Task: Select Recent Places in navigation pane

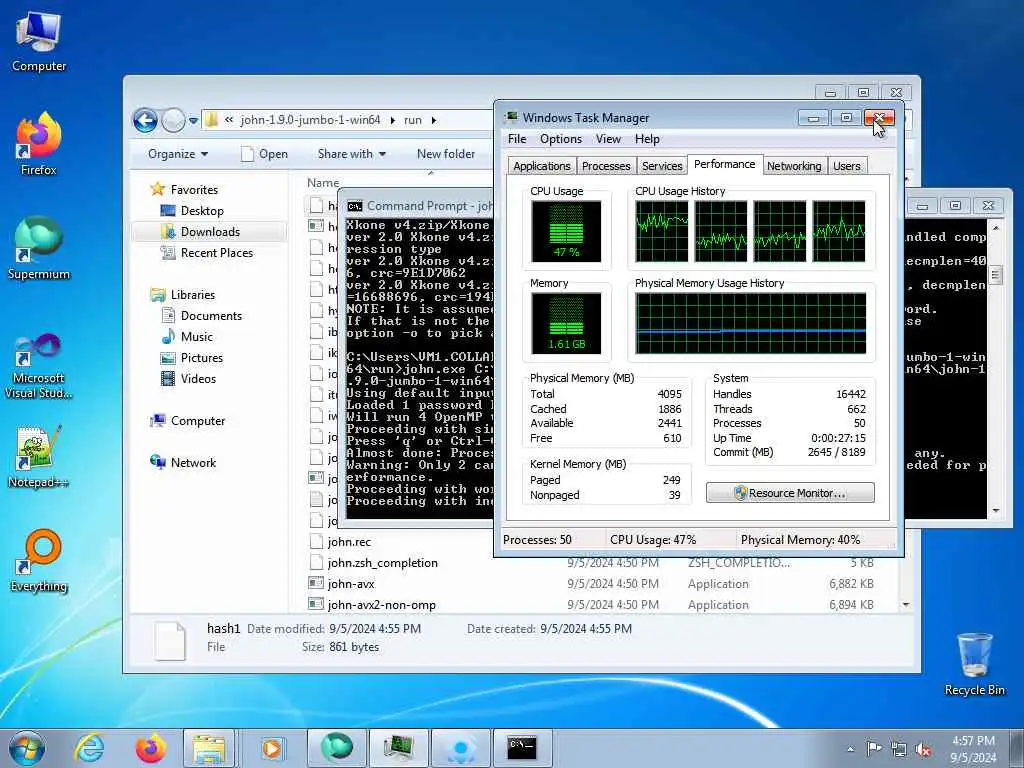Action: (216, 253)
